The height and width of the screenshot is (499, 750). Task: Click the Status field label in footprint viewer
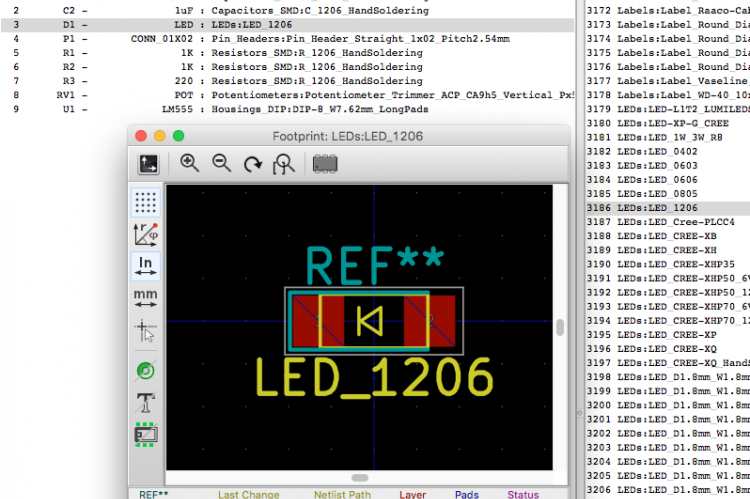click(x=523, y=494)
